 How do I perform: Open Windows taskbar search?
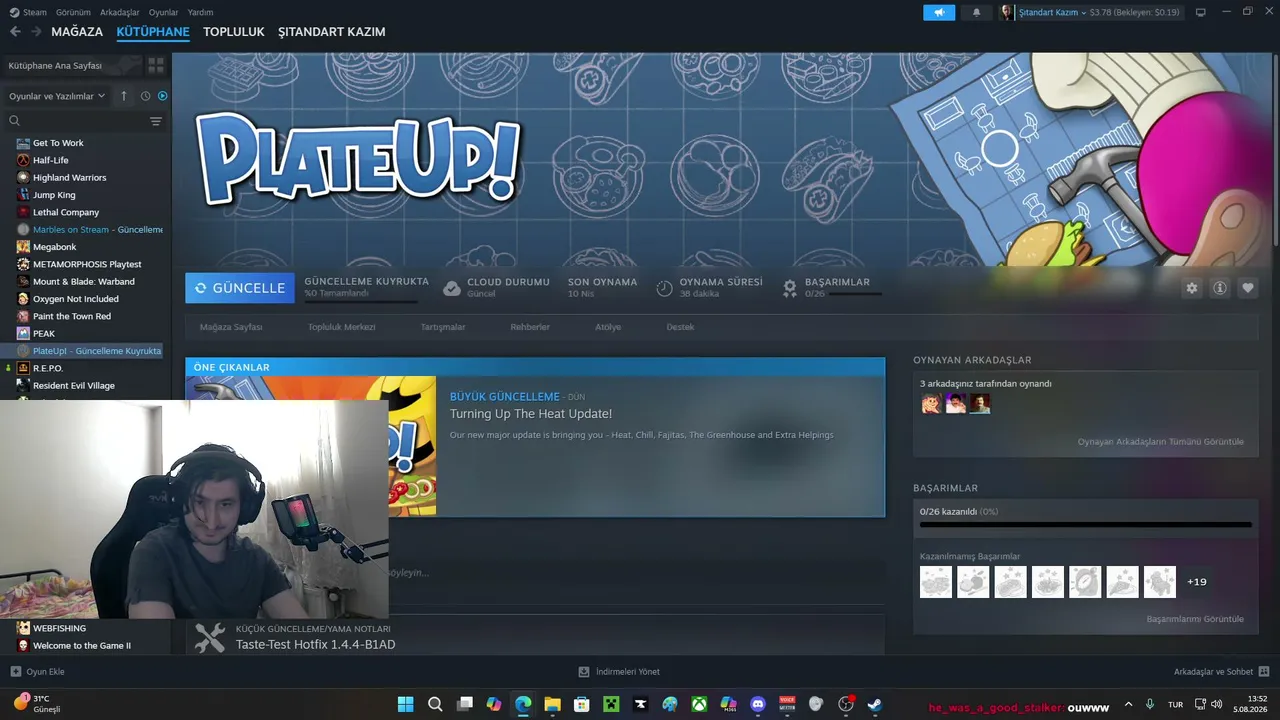tap(435, 704)
